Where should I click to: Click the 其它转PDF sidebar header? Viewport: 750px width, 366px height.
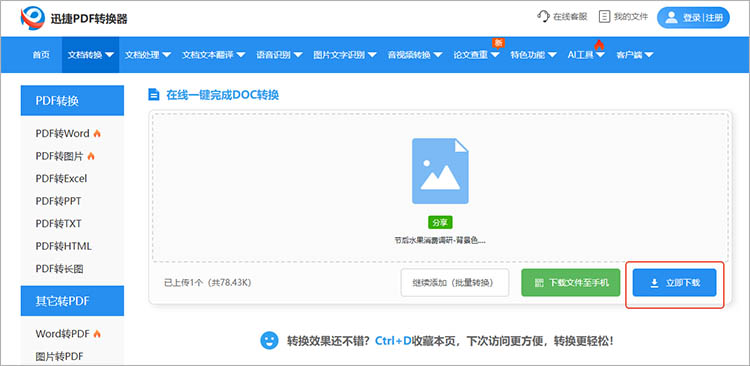click(72, 301)
